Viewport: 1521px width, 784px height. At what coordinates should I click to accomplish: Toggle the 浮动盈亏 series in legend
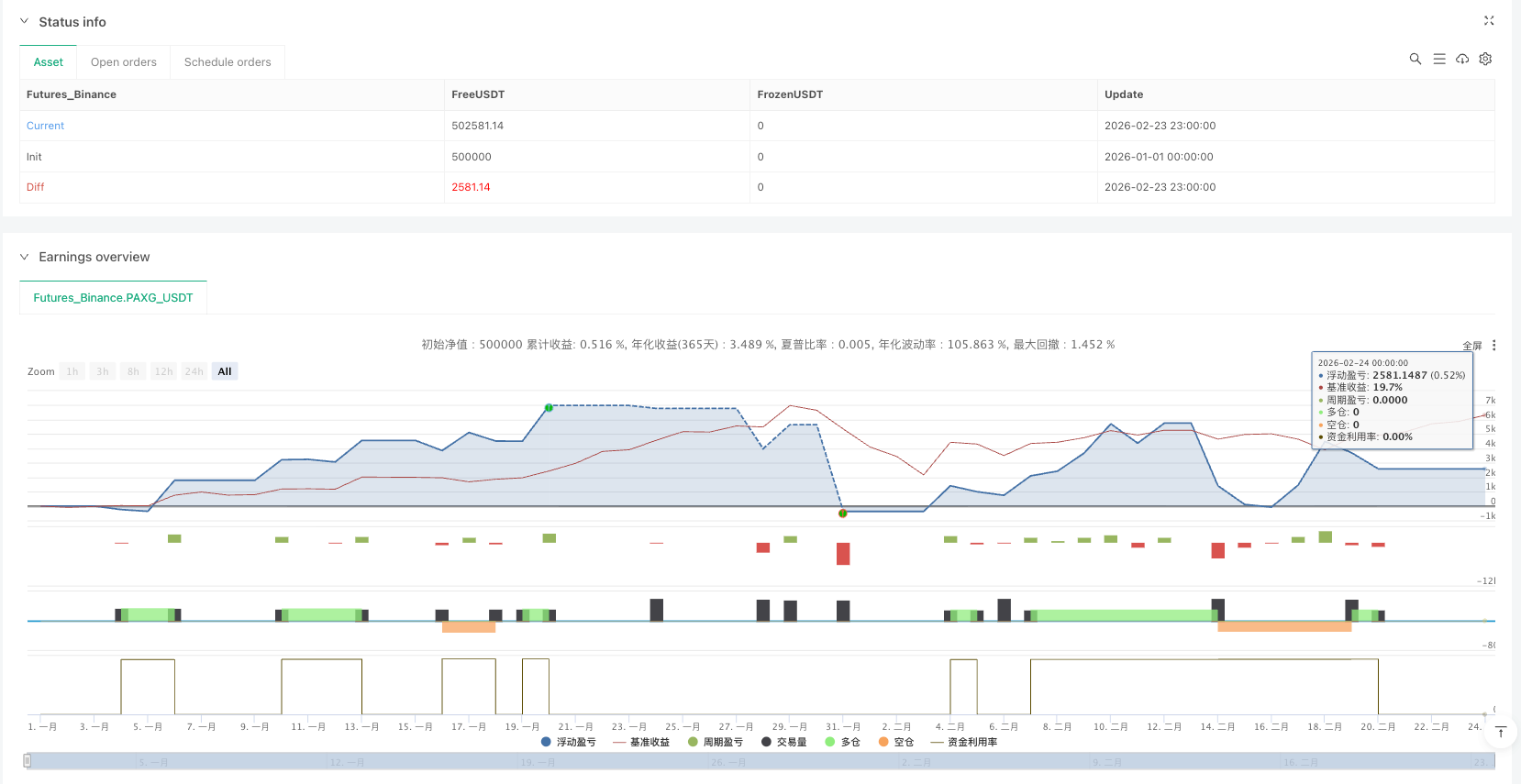pos(569,742)
